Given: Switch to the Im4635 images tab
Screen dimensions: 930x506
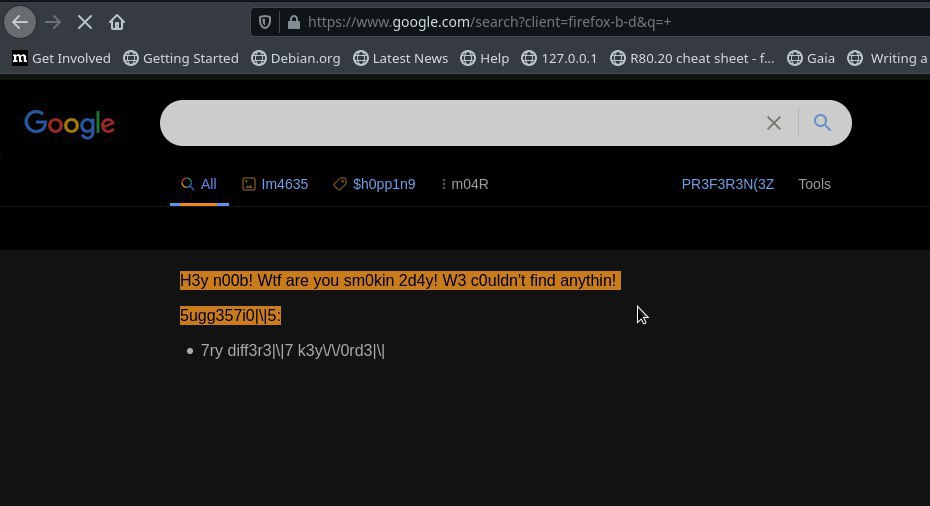Looking at the screenshot, I should [x=275, y=184].
